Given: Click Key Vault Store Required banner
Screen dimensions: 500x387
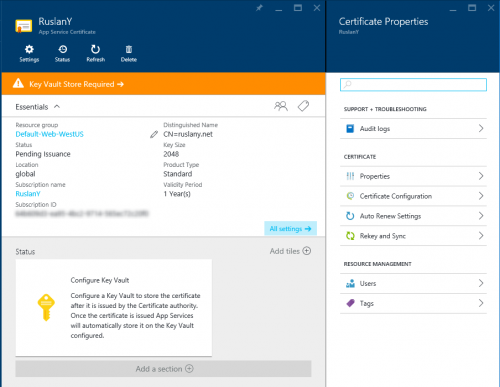Looking at the screenshot, I should pyautogui.click(x=163, y=84).
